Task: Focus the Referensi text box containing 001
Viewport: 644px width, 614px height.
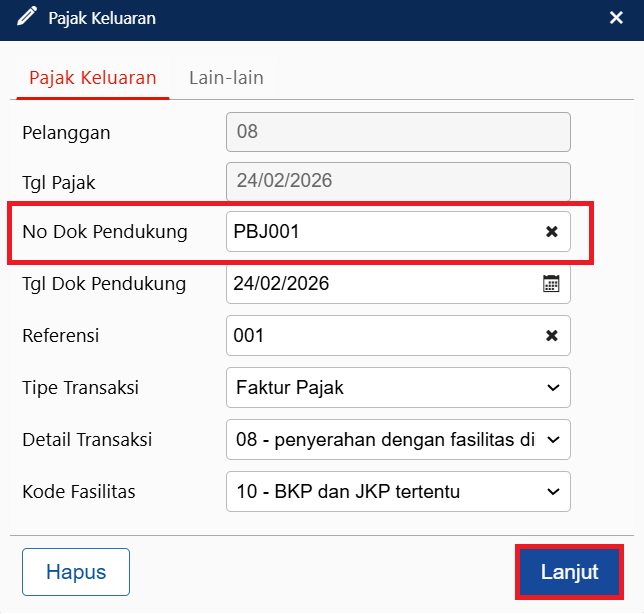Action: click(380, 336)
